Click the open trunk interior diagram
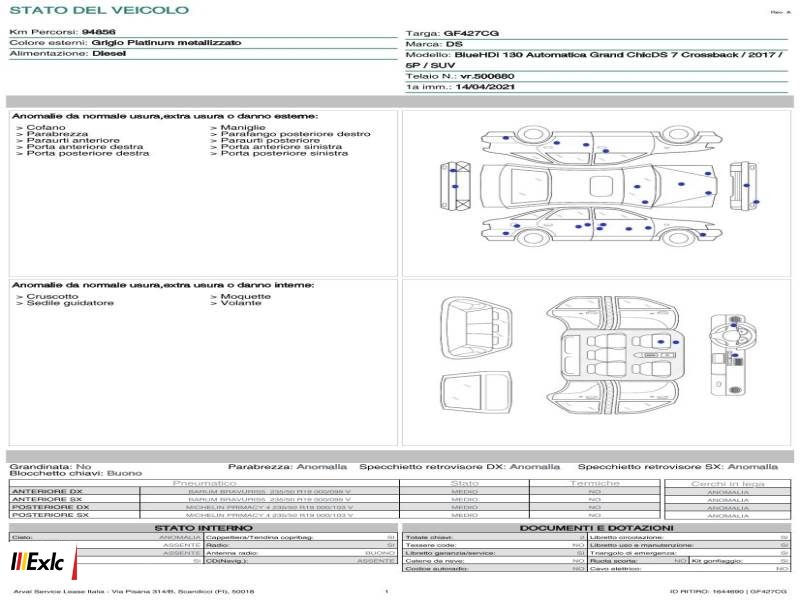 click(x=476, y=330)
